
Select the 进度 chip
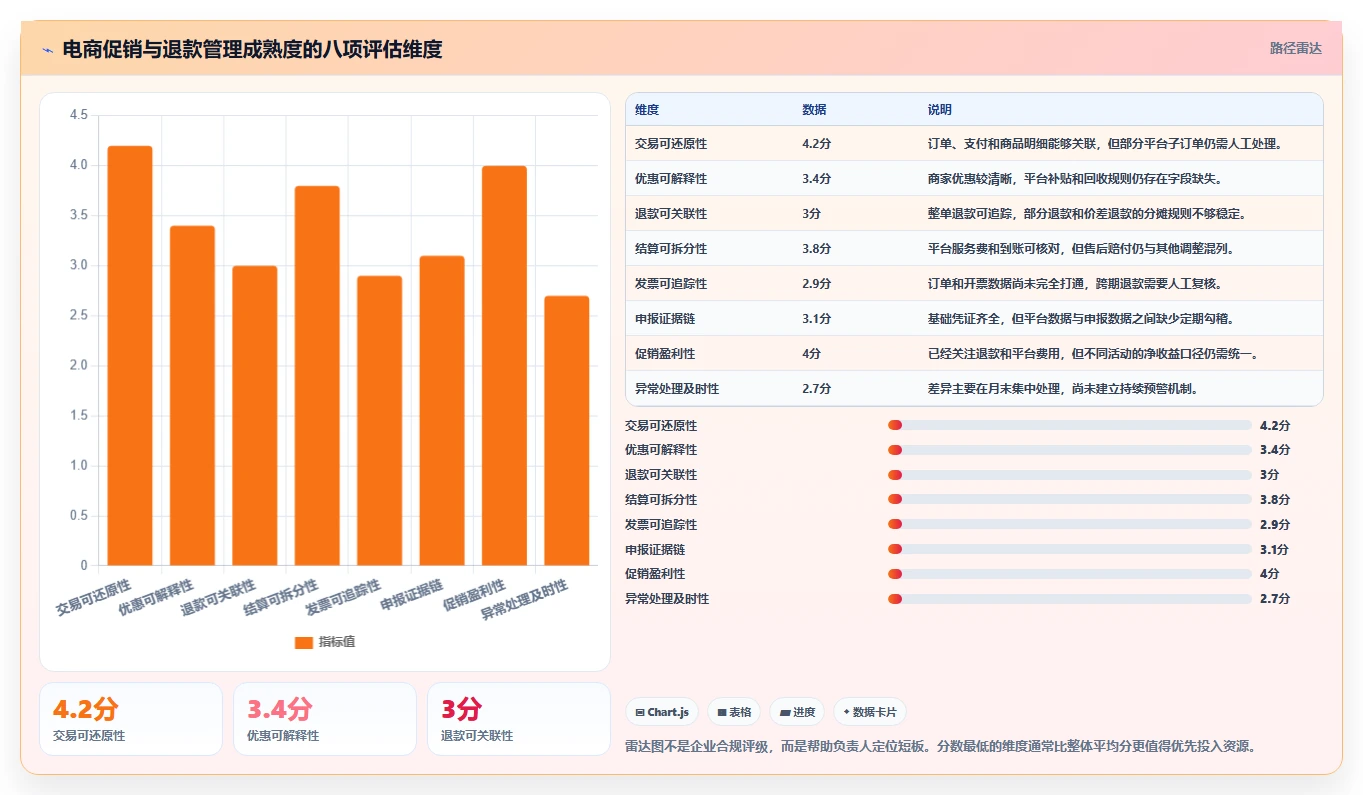[x=797, y=712]
